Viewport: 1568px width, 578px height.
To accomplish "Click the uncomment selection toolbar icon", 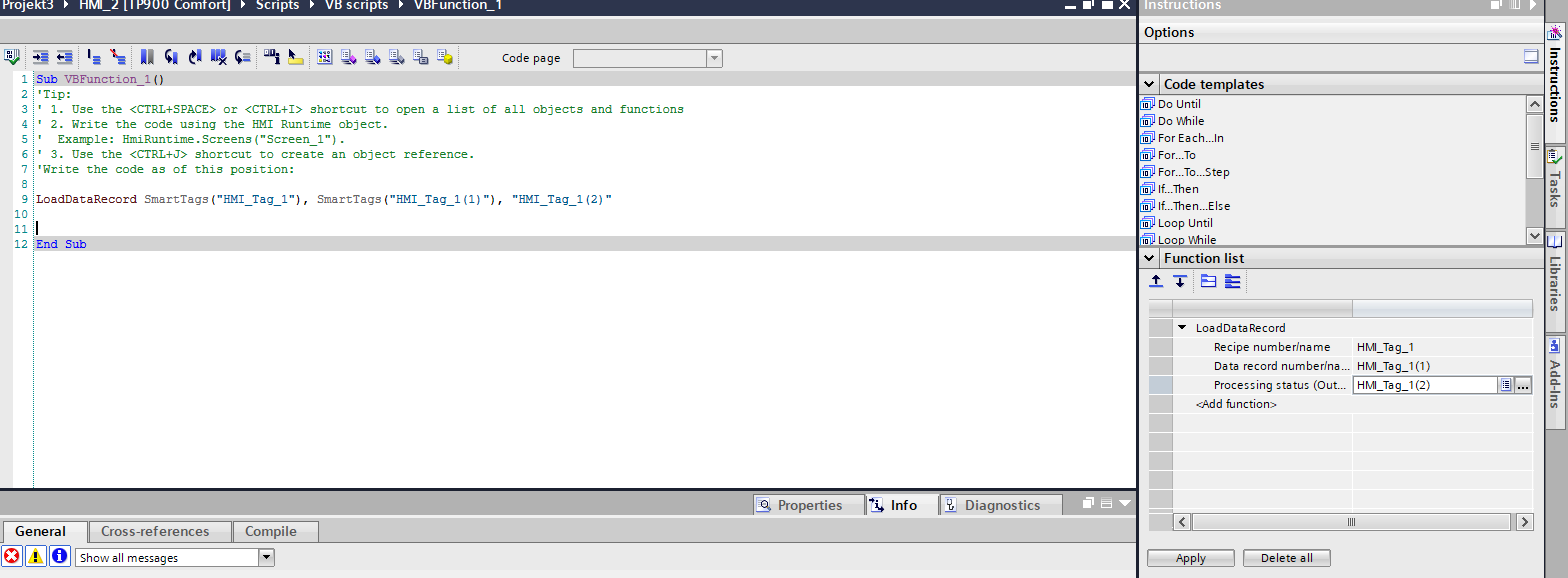I will pos(118,58).
